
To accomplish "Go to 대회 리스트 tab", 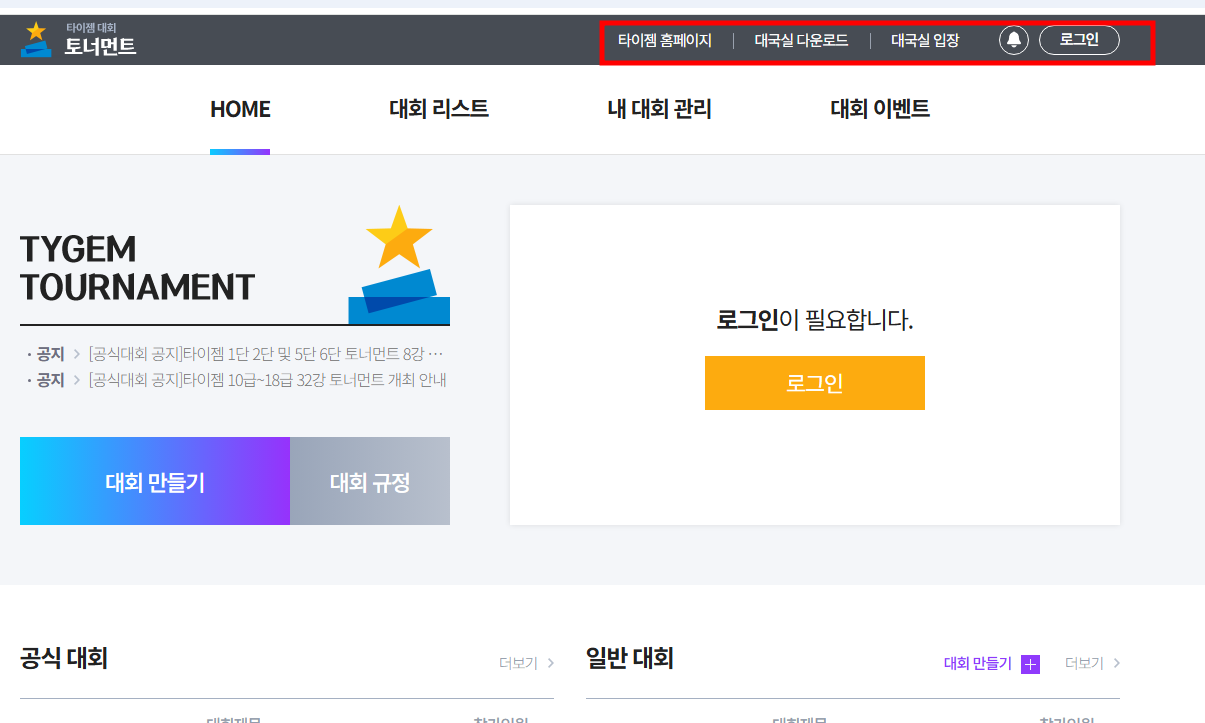I will [x=439, y=110].
